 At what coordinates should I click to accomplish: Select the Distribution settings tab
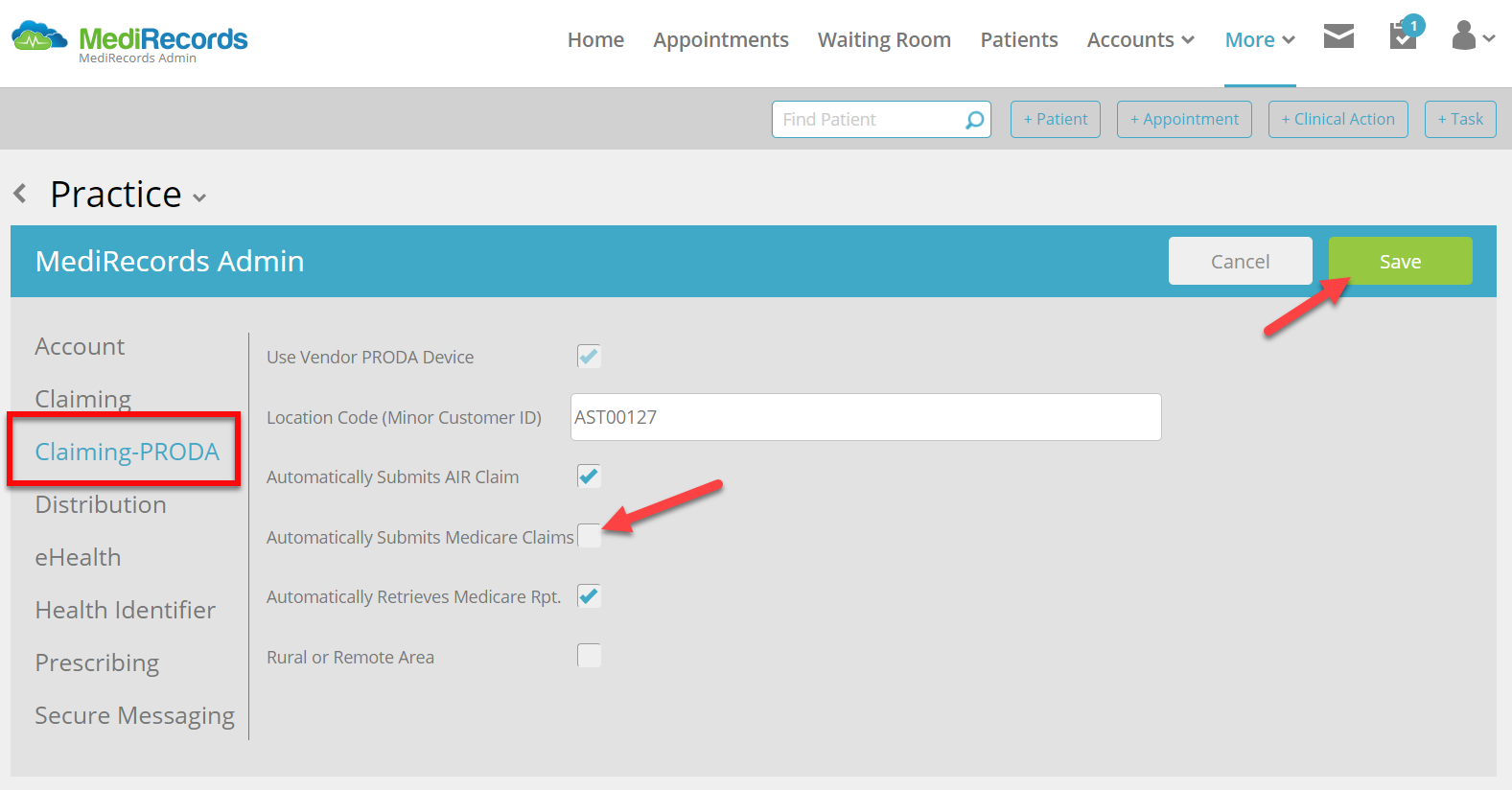click(x=101, y=505)
